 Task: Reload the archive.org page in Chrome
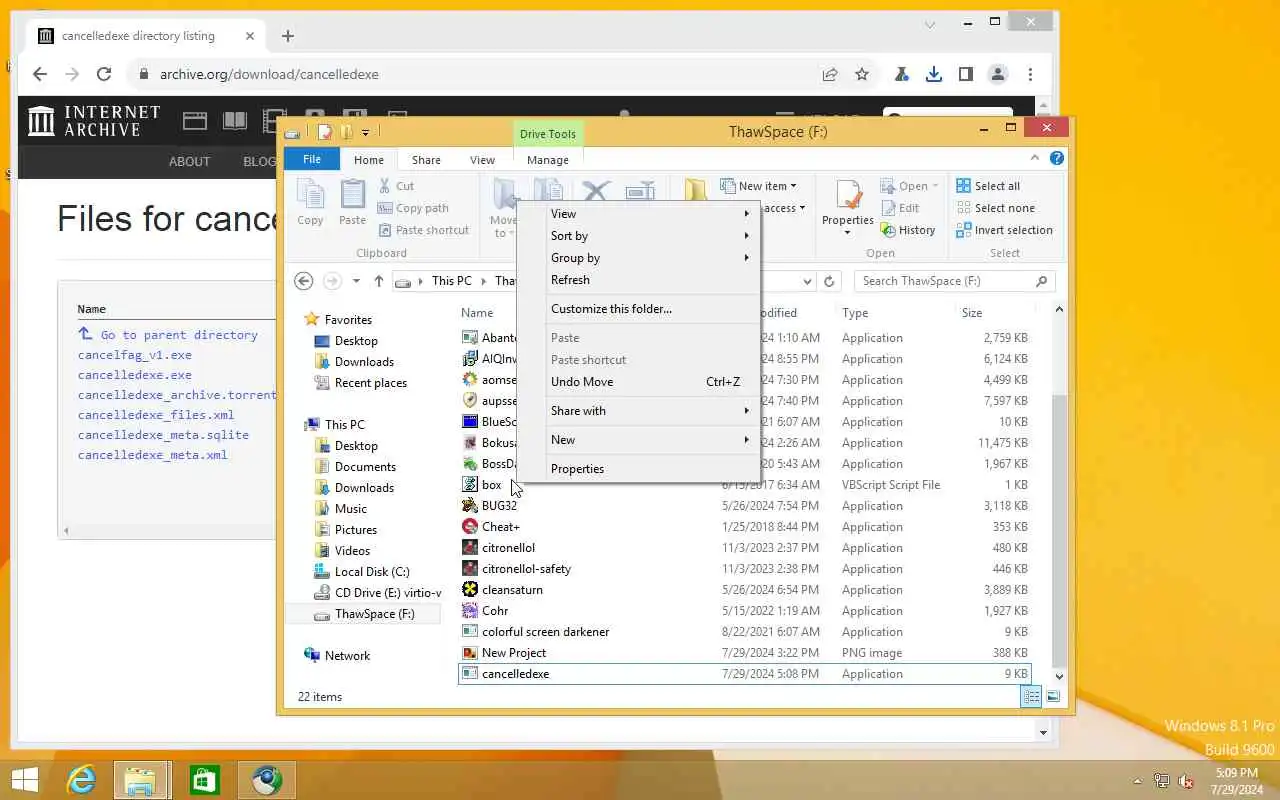[103, 74]
